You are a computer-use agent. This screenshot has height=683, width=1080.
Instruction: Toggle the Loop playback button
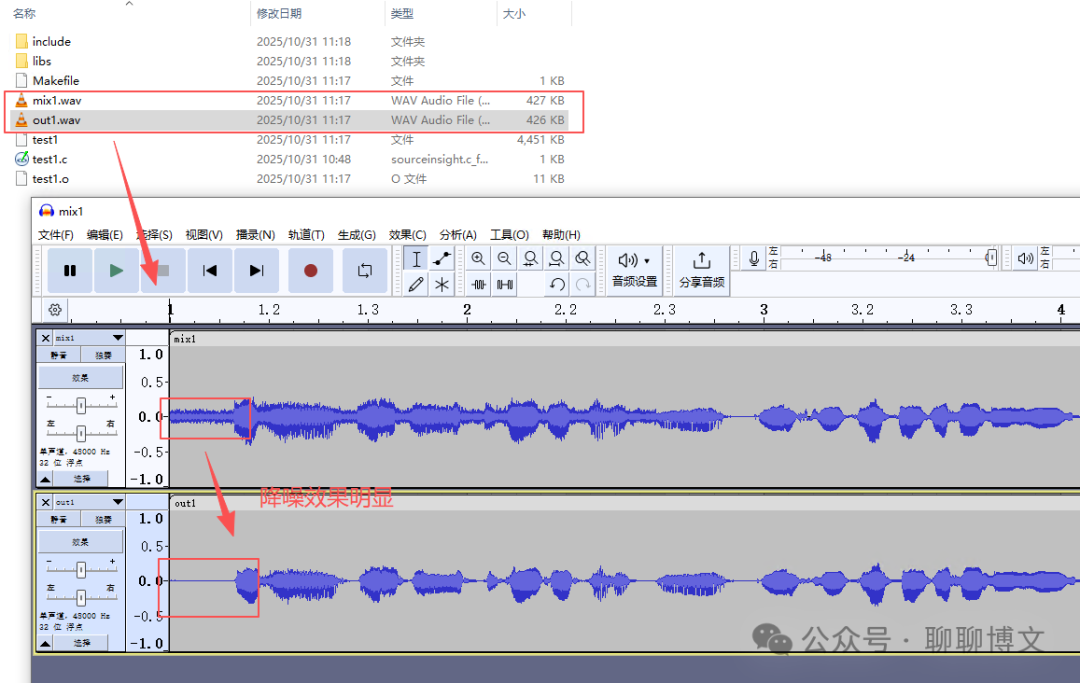point(364,271)
